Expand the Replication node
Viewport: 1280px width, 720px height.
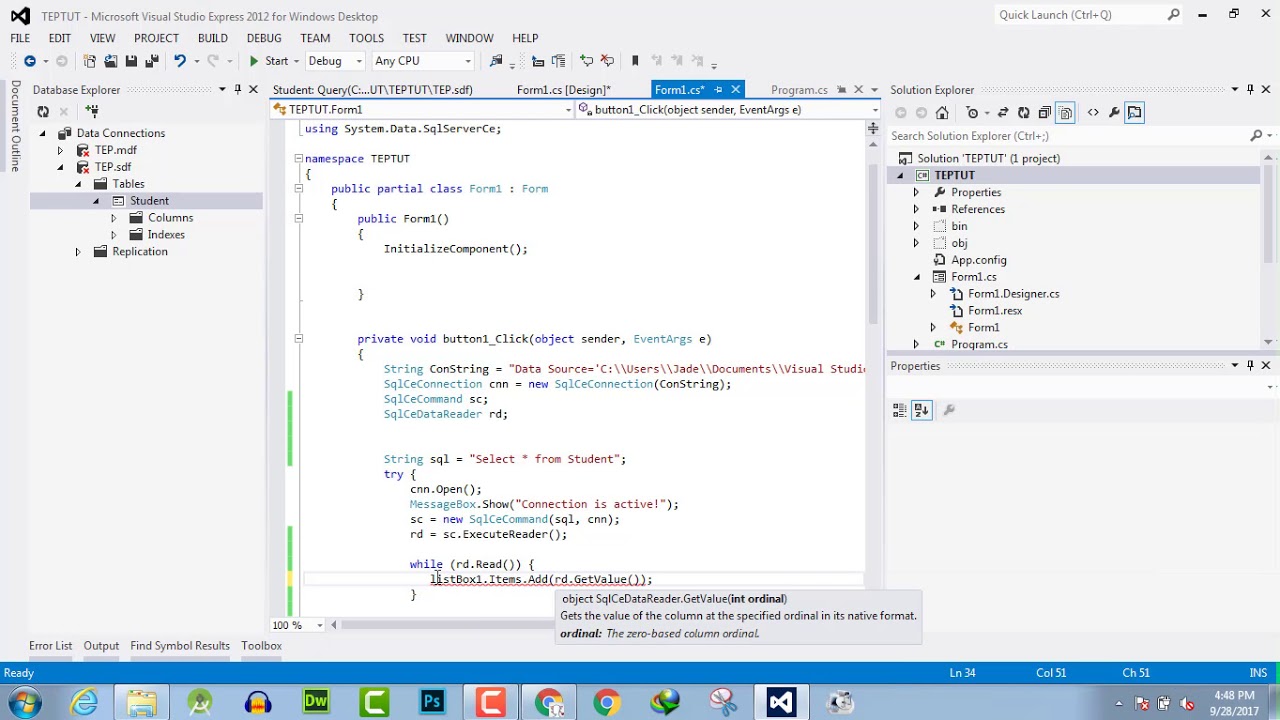click(78, 252)
